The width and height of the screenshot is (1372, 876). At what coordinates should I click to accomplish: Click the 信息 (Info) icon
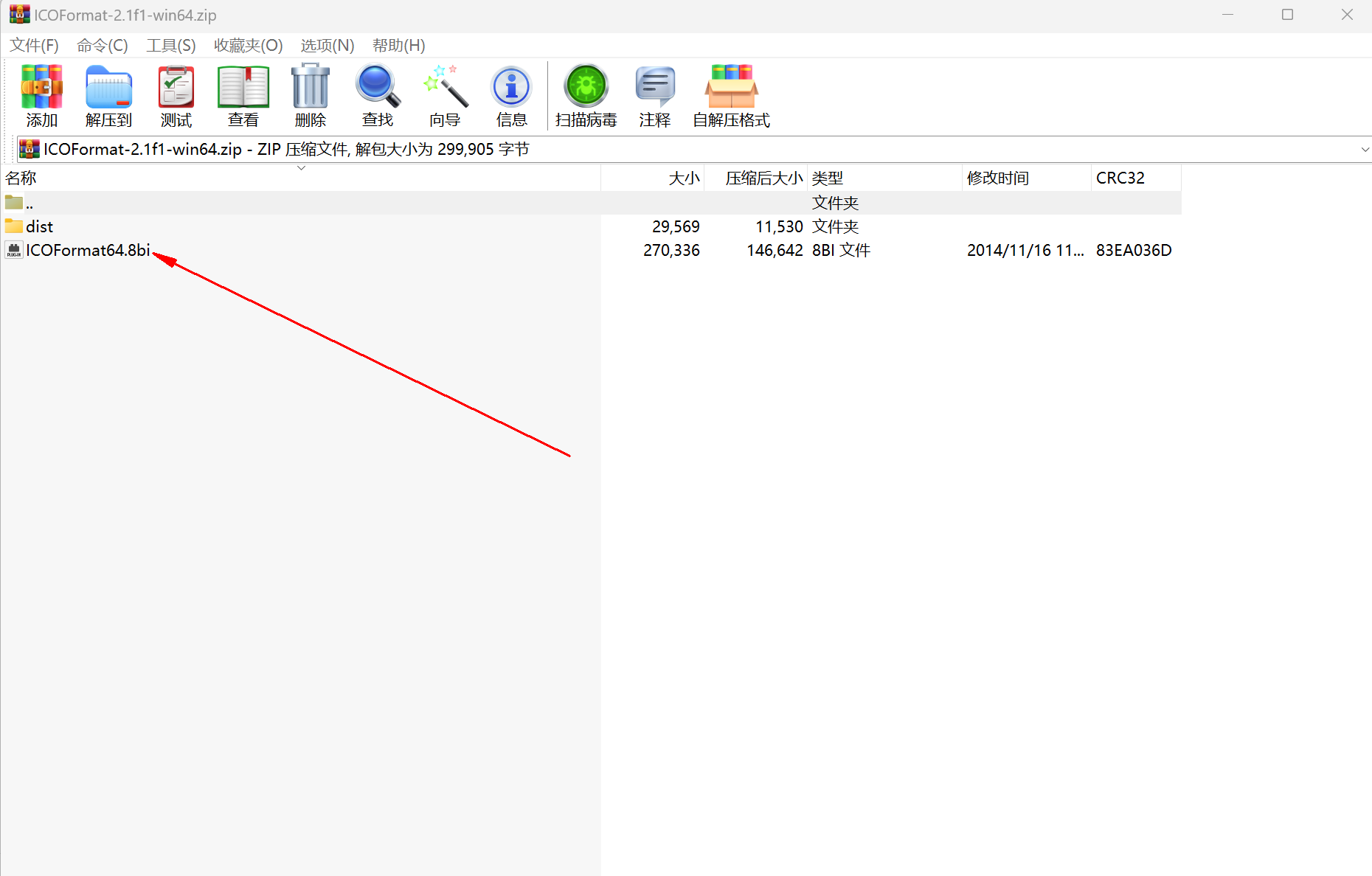click(511, 87)
